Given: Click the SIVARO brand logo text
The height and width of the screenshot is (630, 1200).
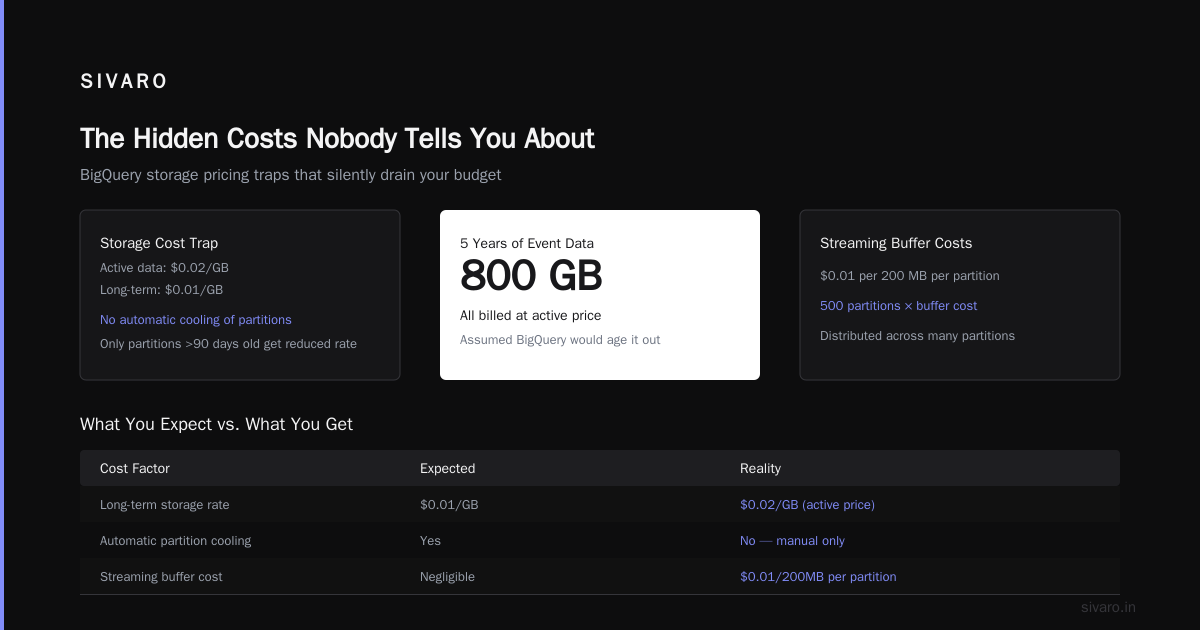Looking at the screenshot, I should point(124,82).
